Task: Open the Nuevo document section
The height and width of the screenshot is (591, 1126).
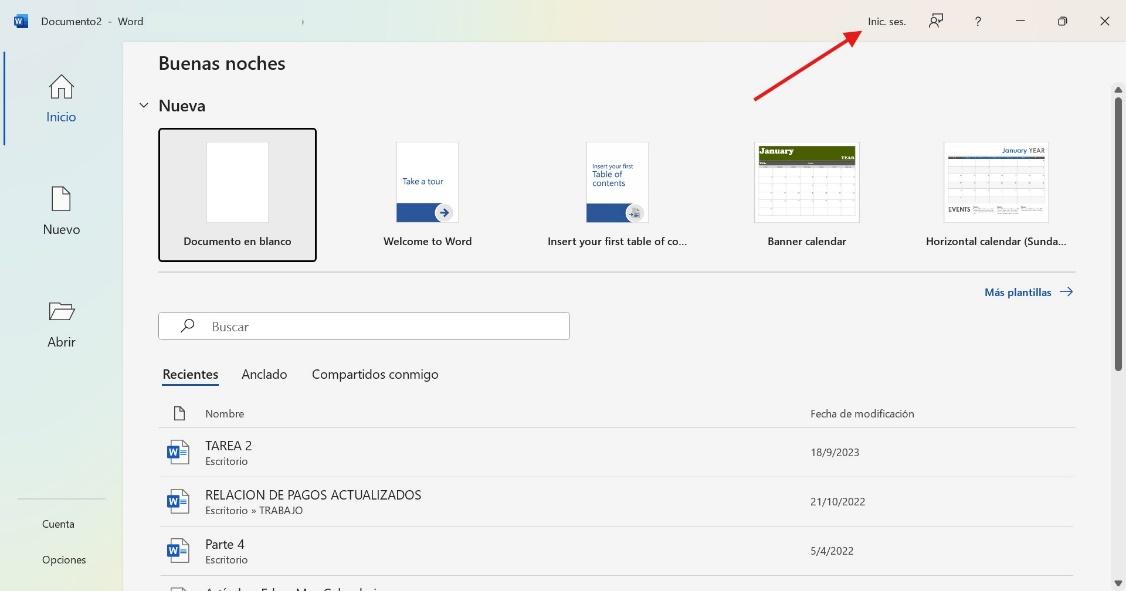Action: [x=61, y=211]
